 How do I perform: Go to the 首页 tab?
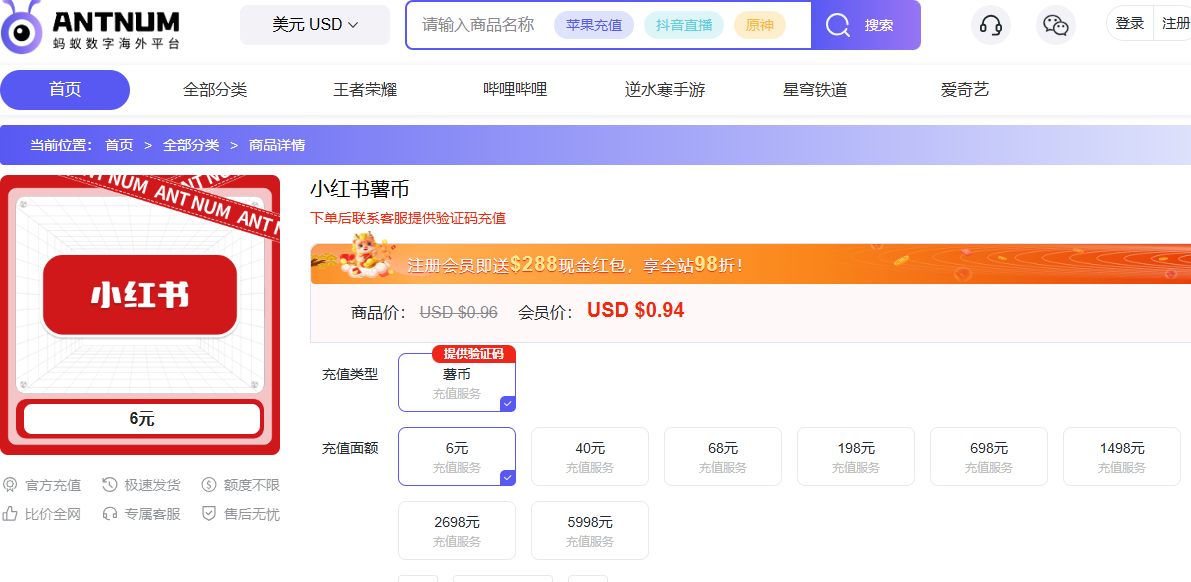[x=65, y=90]
